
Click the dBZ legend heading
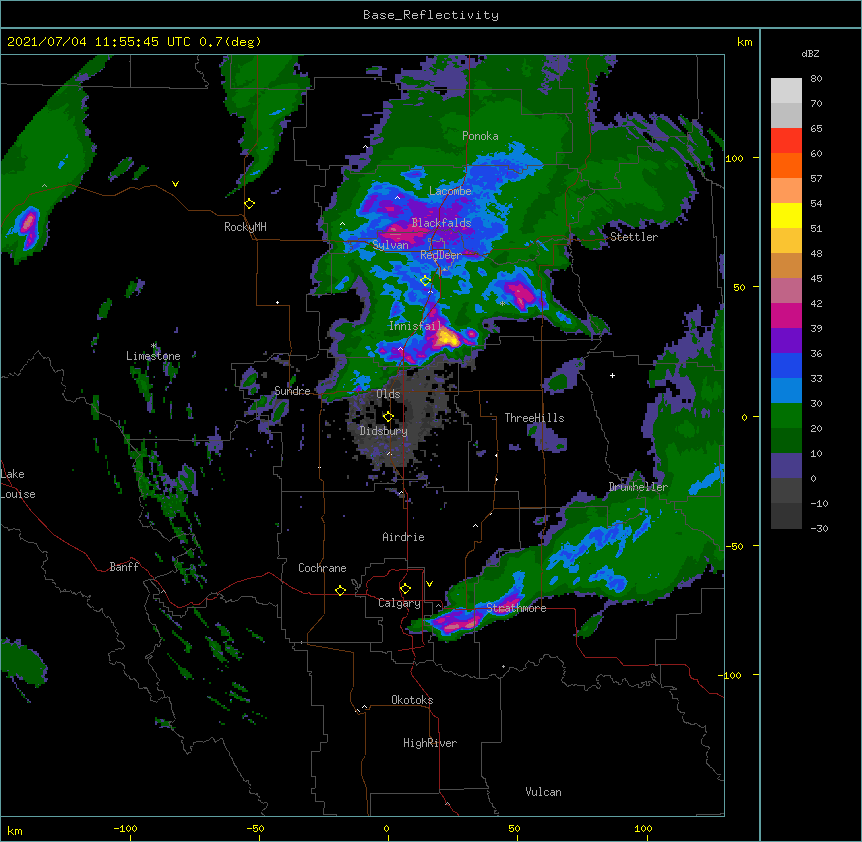click(810, 54)
